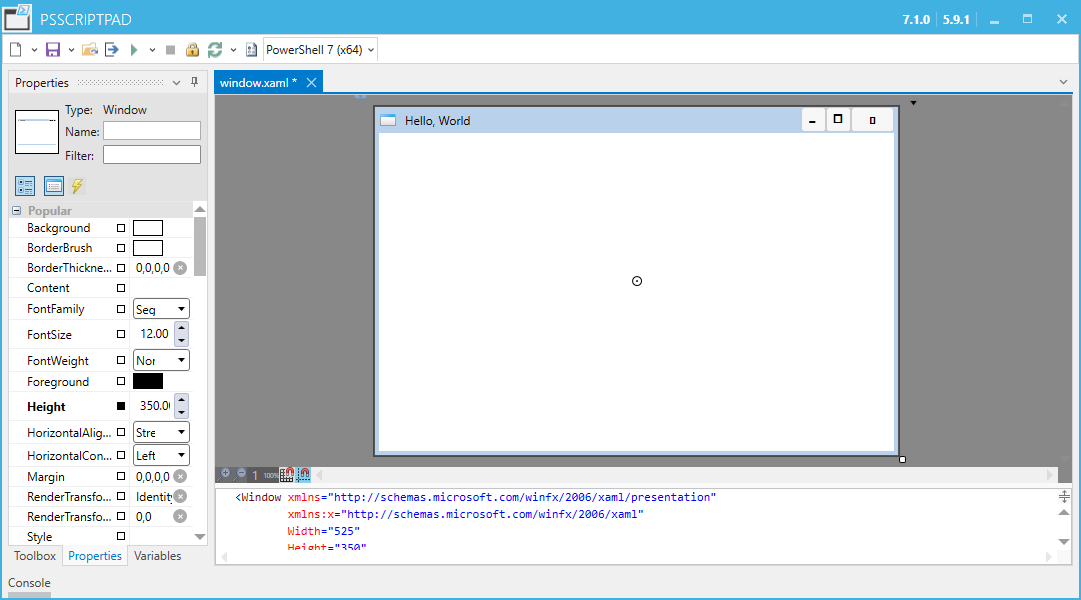Viewport: 1081px width, 600px height.
Task: Toggle the Height property marker square
Action: pos(121,406)
